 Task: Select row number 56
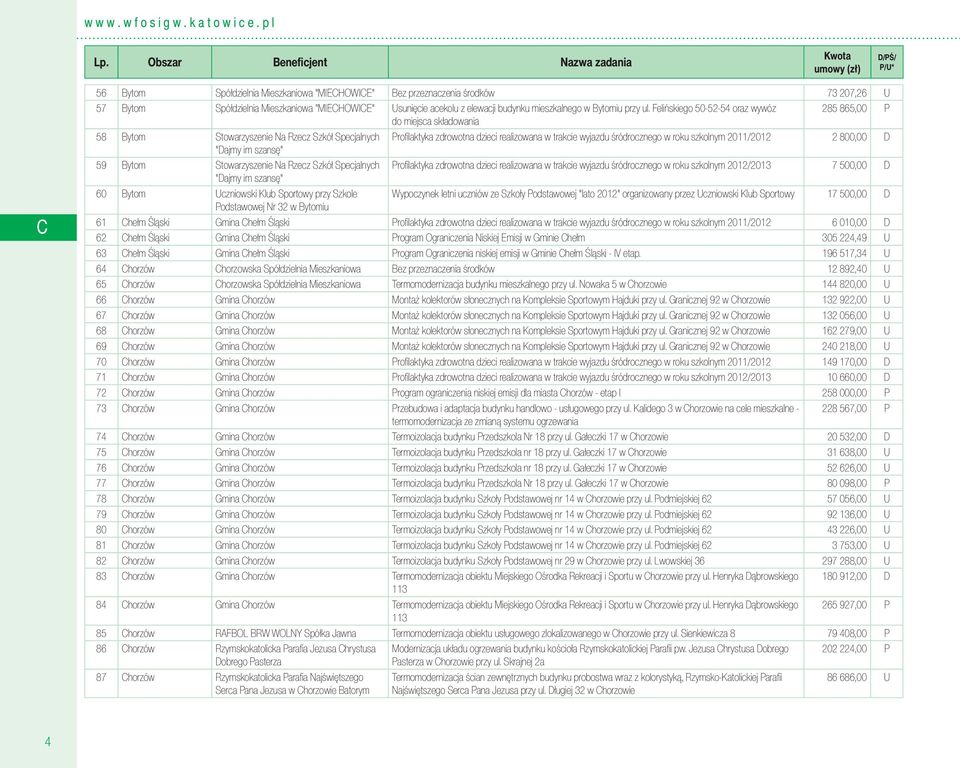pos(101,93)
